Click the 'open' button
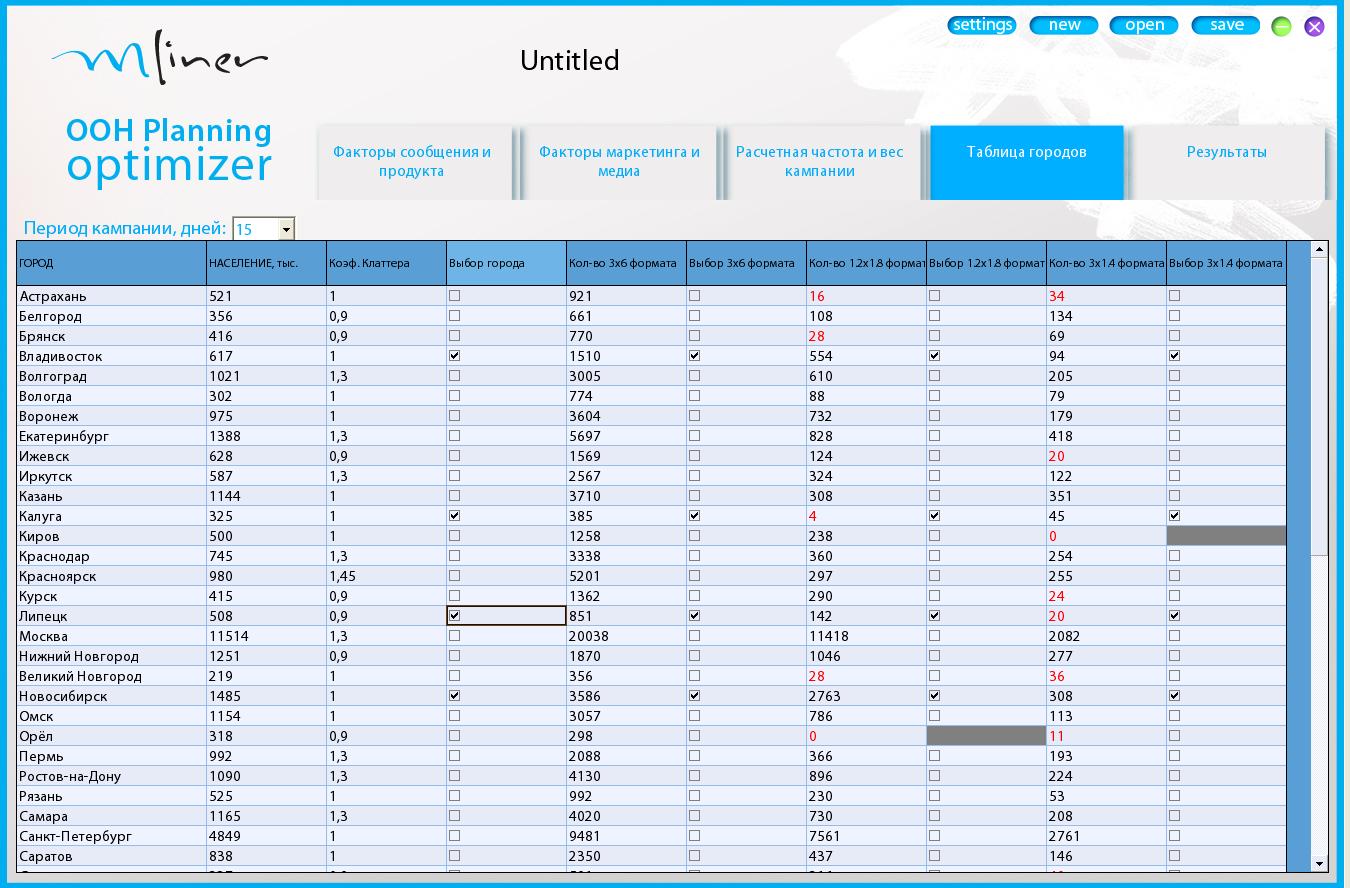This screenshot has height=888, width=1350. (x=1144, y=25)
